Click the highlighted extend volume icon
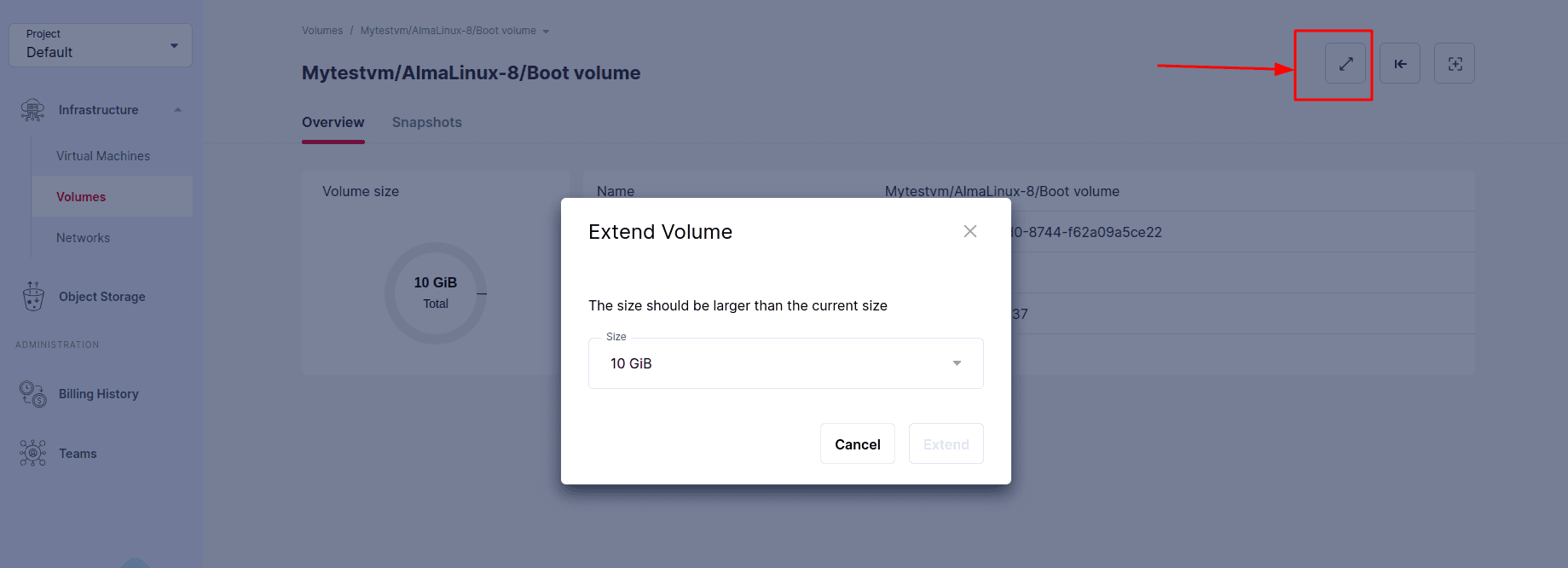The width and height of the screenshot is (1568, 568). (1345, 63)
